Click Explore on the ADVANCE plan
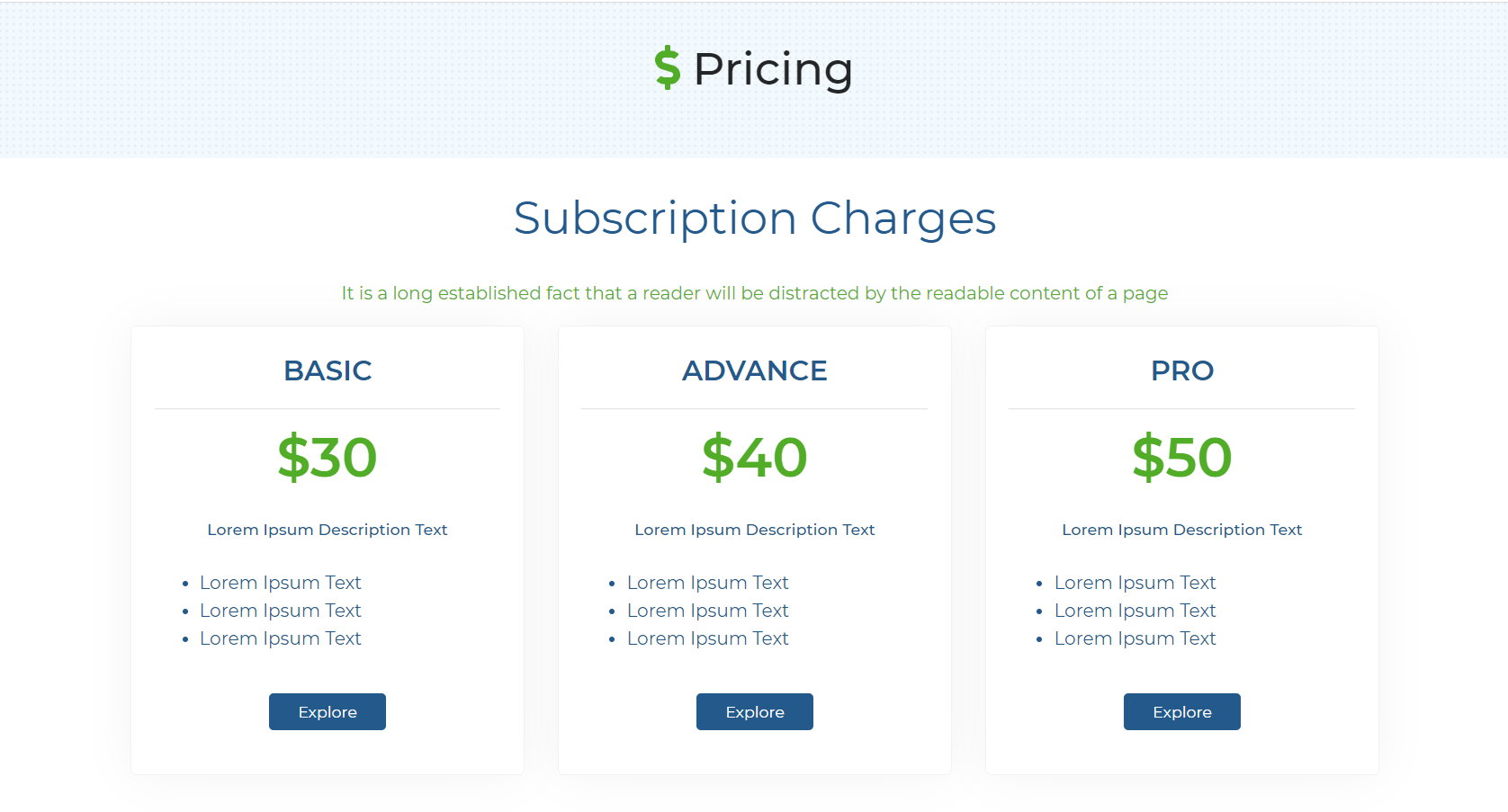Viewport: 1508px width, 812px height. (x=754, y=711)
